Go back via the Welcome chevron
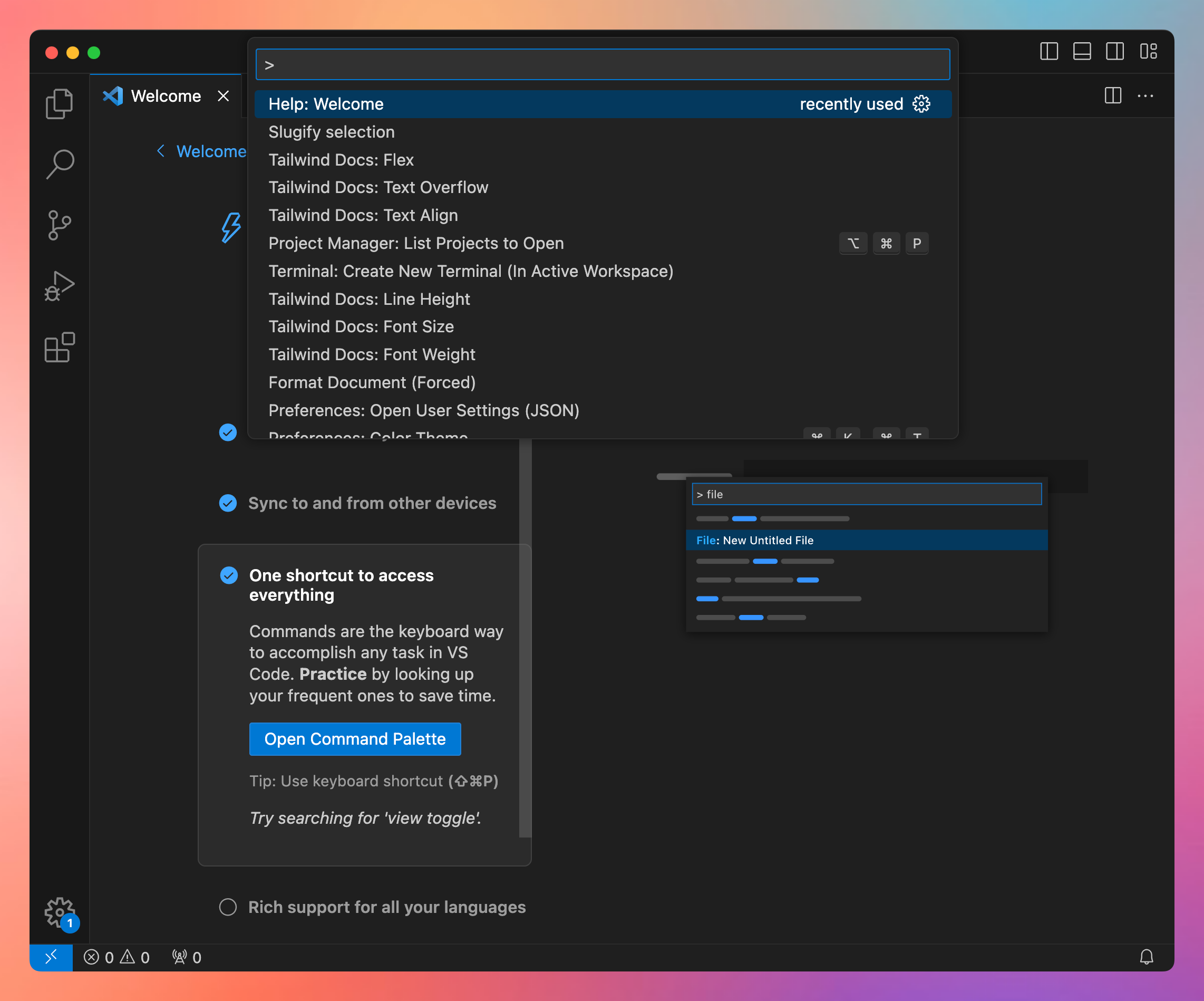The height and width of the screenshot is (1001, 1204). point(161,151)
